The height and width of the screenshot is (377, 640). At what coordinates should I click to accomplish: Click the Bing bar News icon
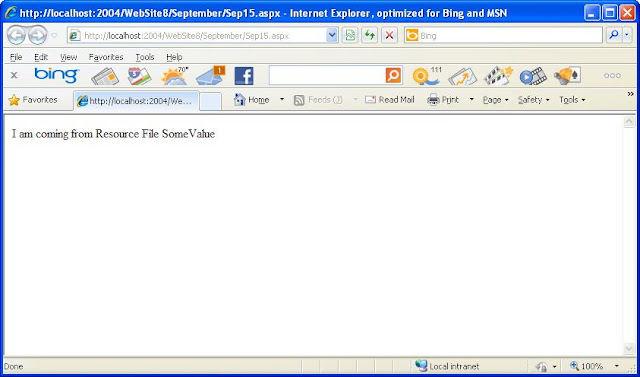click(105, 76)
